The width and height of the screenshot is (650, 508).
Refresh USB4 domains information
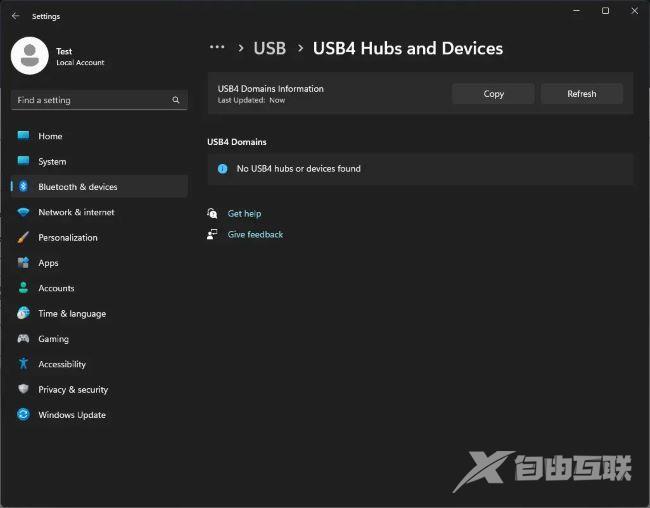582,94
